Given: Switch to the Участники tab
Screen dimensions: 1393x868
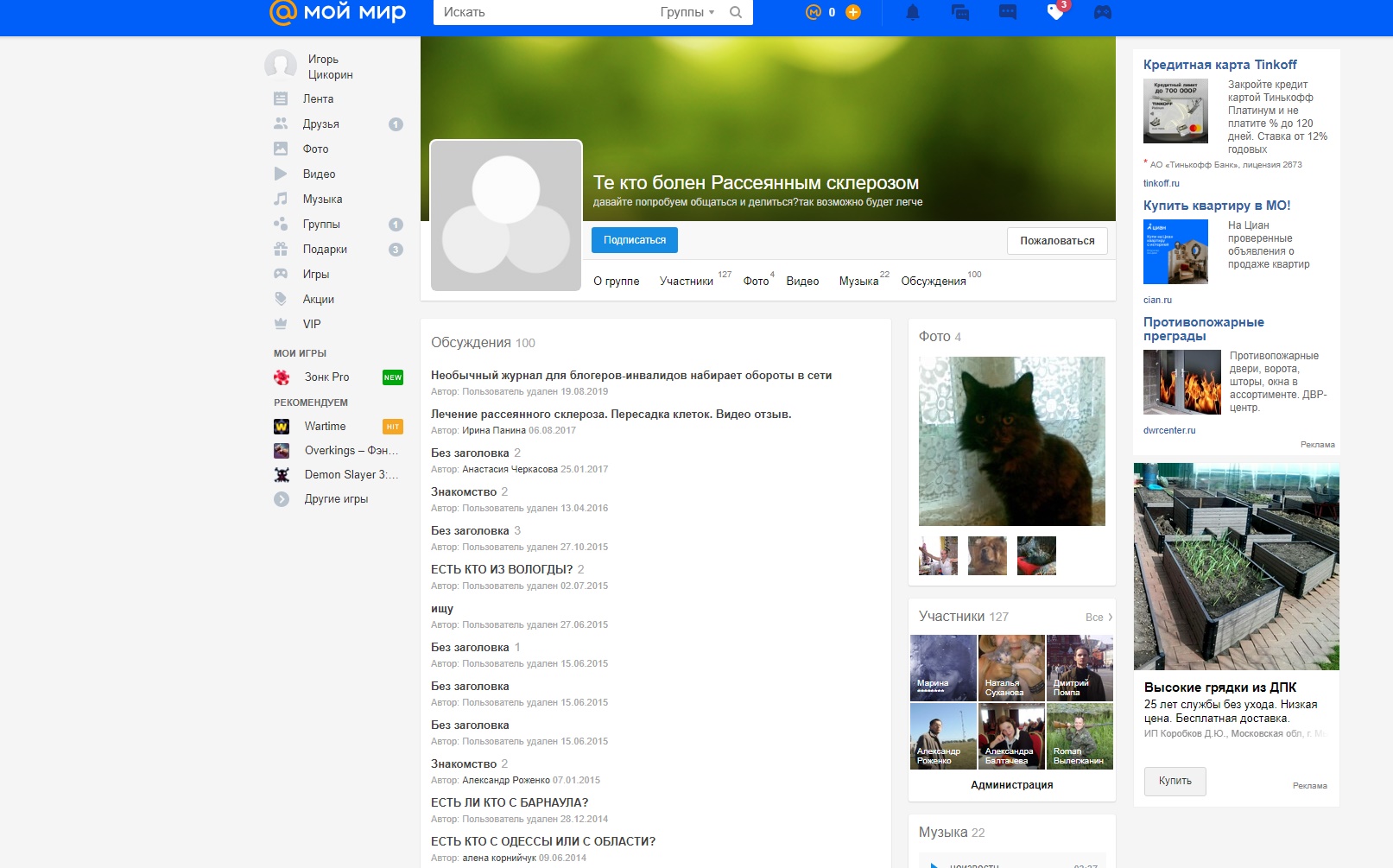Looking at the screenshot, I should coord(687,281).
